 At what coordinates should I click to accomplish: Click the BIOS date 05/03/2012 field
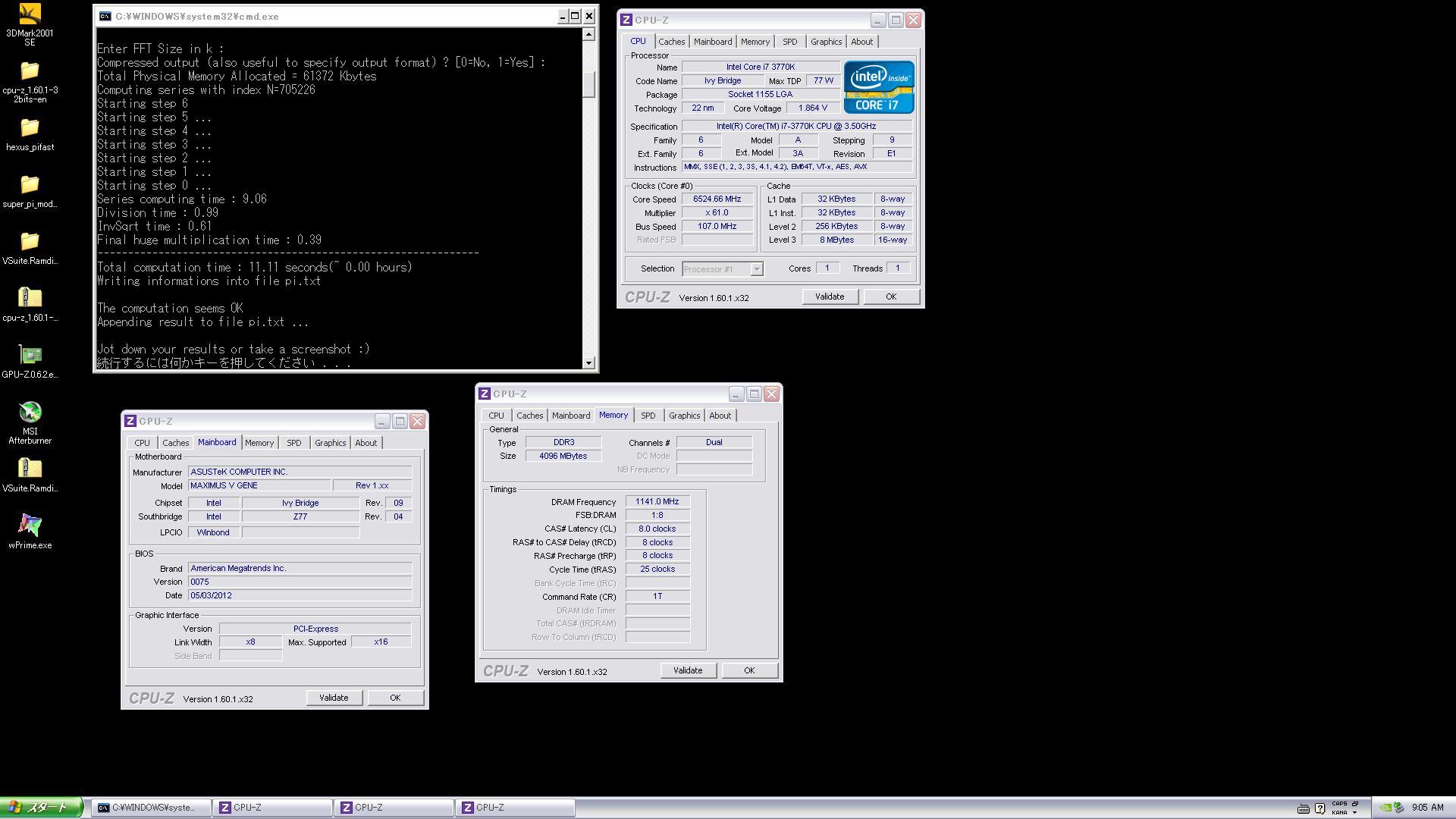pos(300,595)
